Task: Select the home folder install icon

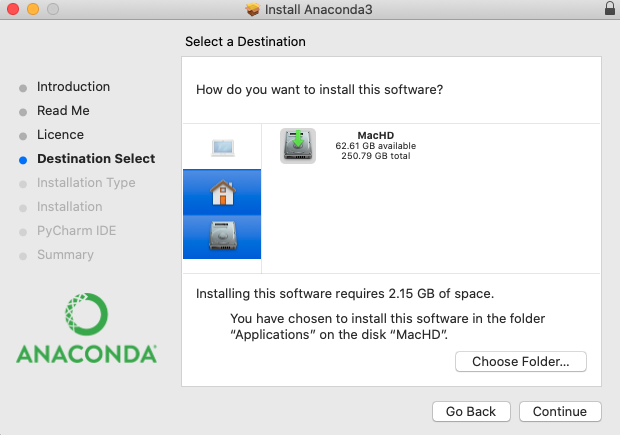Action: pyautogui.click(x=223, y=193)
